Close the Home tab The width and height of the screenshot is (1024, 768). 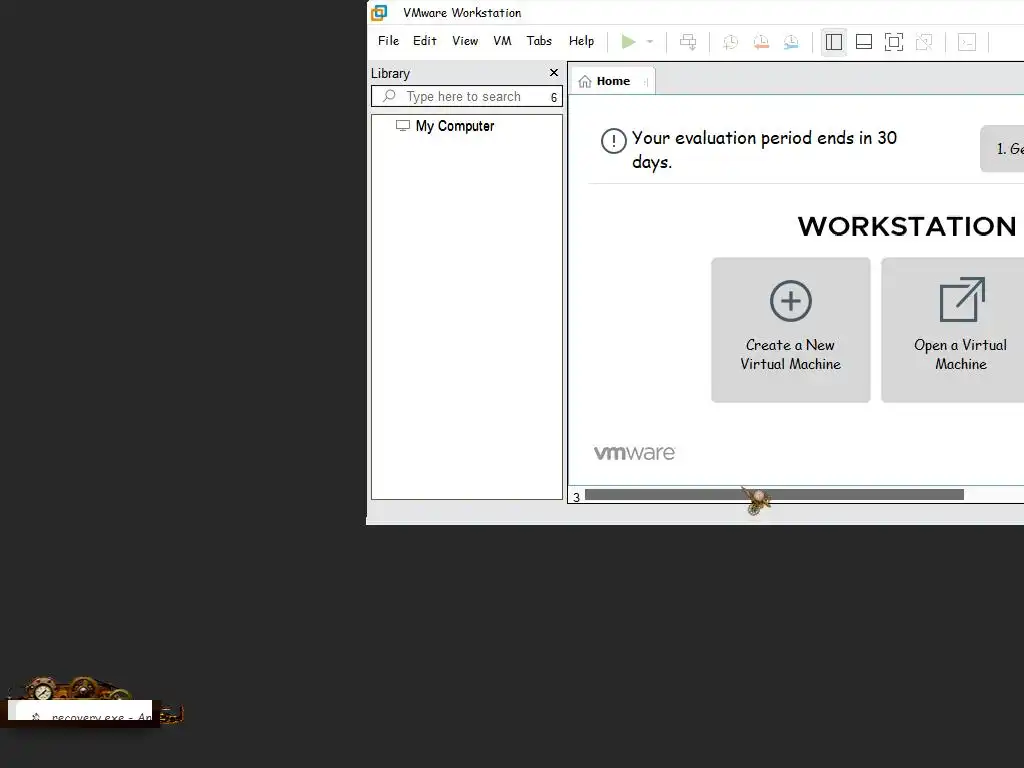click(646, 82)
